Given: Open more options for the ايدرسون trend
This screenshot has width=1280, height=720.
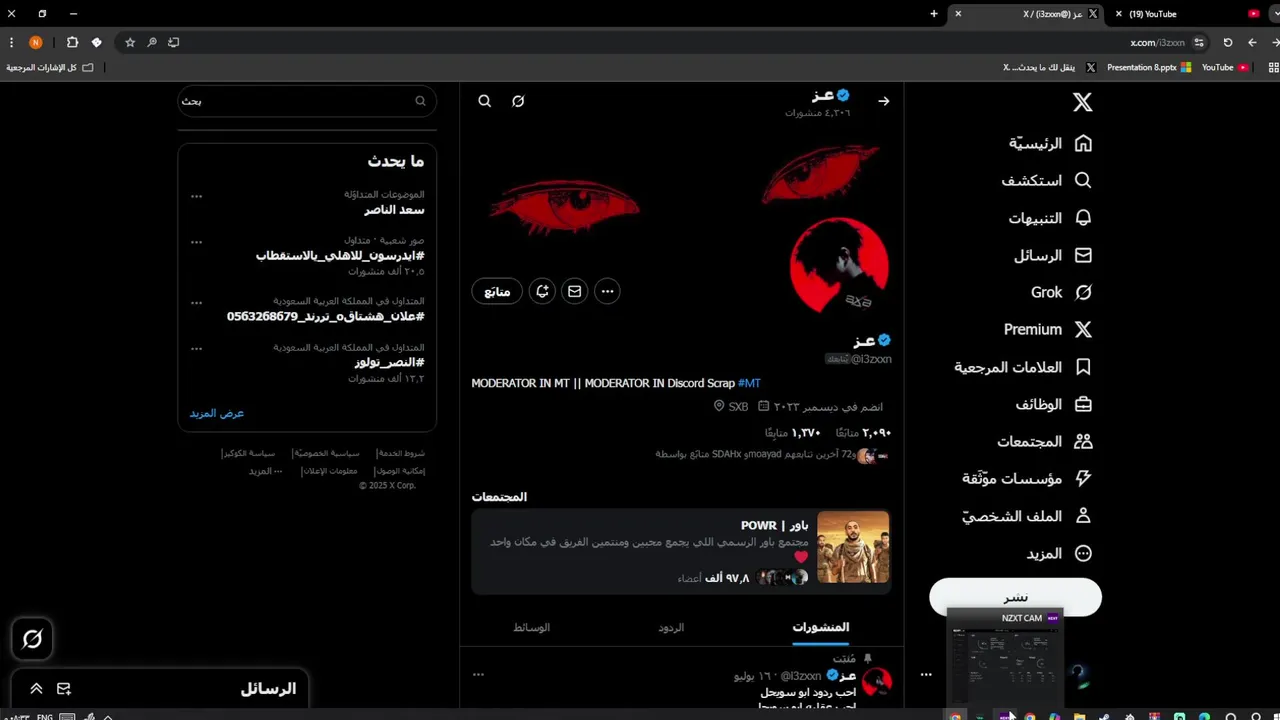Looking at the screenshot, I should click(196, 242).
